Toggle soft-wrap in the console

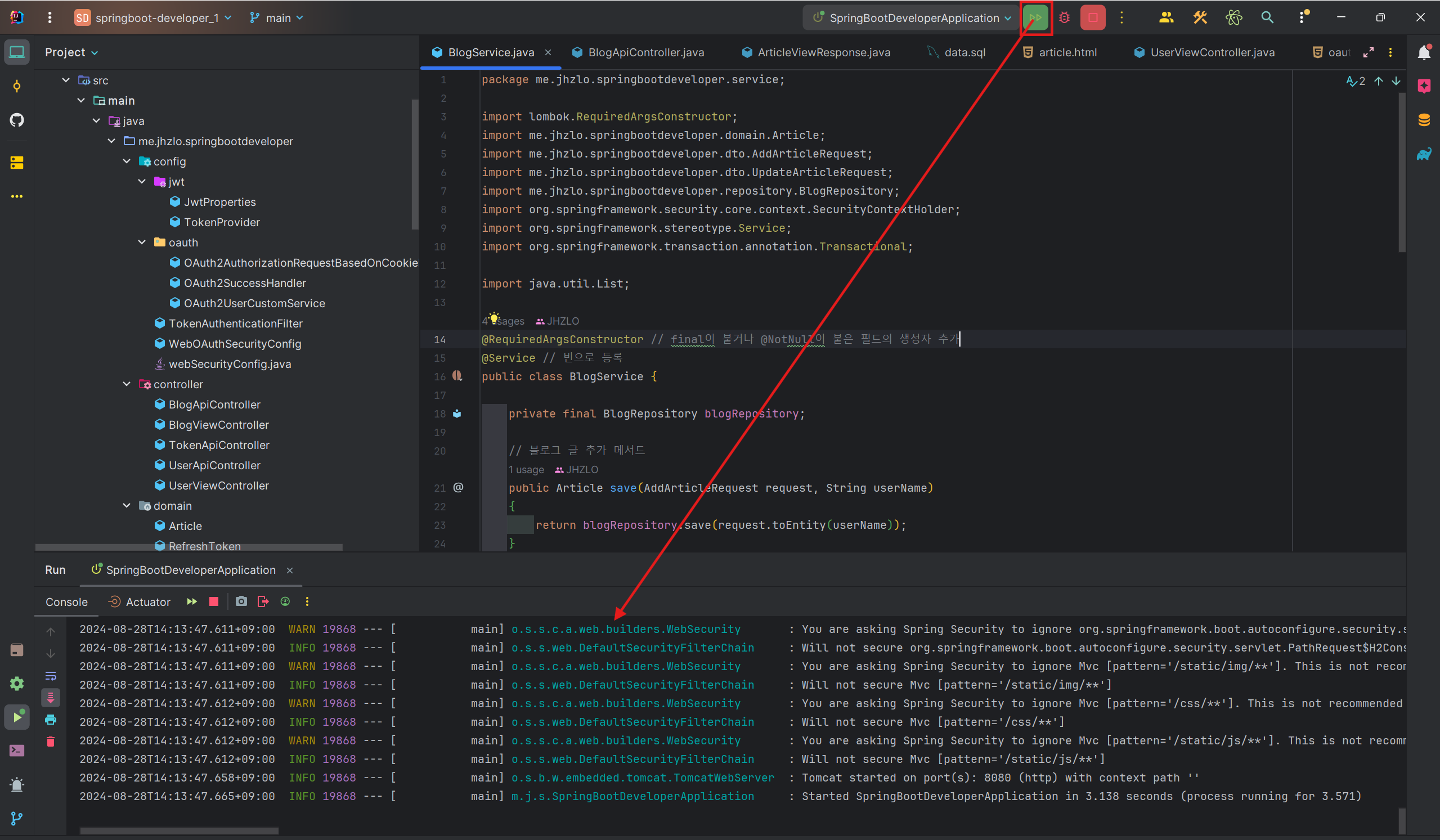click(x=50, y=676)
